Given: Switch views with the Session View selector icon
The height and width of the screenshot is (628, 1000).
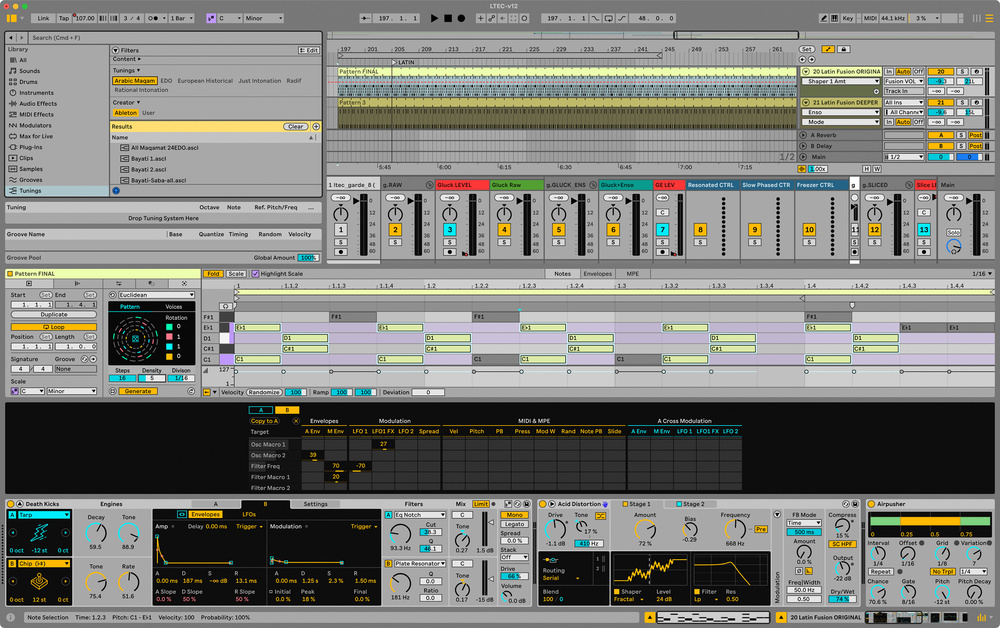Looking at the screenshot, I should pos(976,17).
